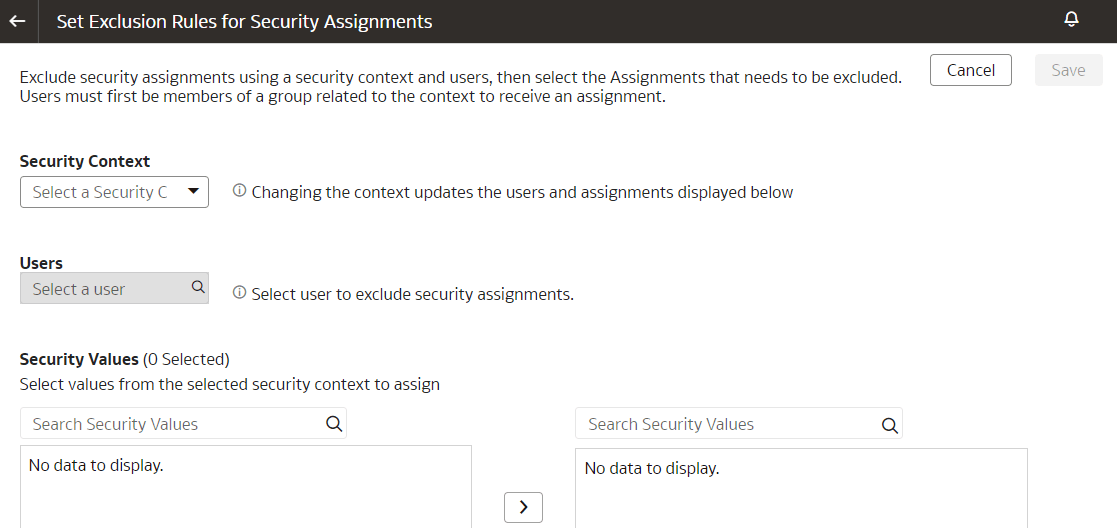Click the bold 'Security Context' label
The image size is (1117, 528).
[85, 161]
